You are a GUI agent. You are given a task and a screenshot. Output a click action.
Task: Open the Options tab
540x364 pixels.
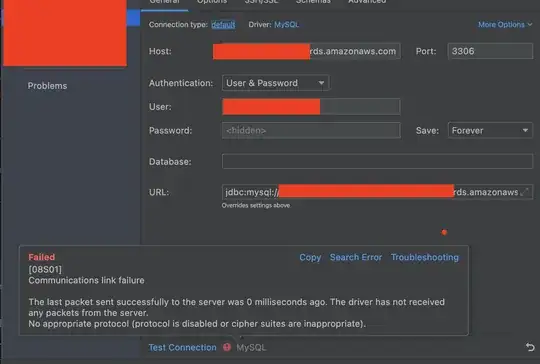pyautogui.click(x=212, y=2)
